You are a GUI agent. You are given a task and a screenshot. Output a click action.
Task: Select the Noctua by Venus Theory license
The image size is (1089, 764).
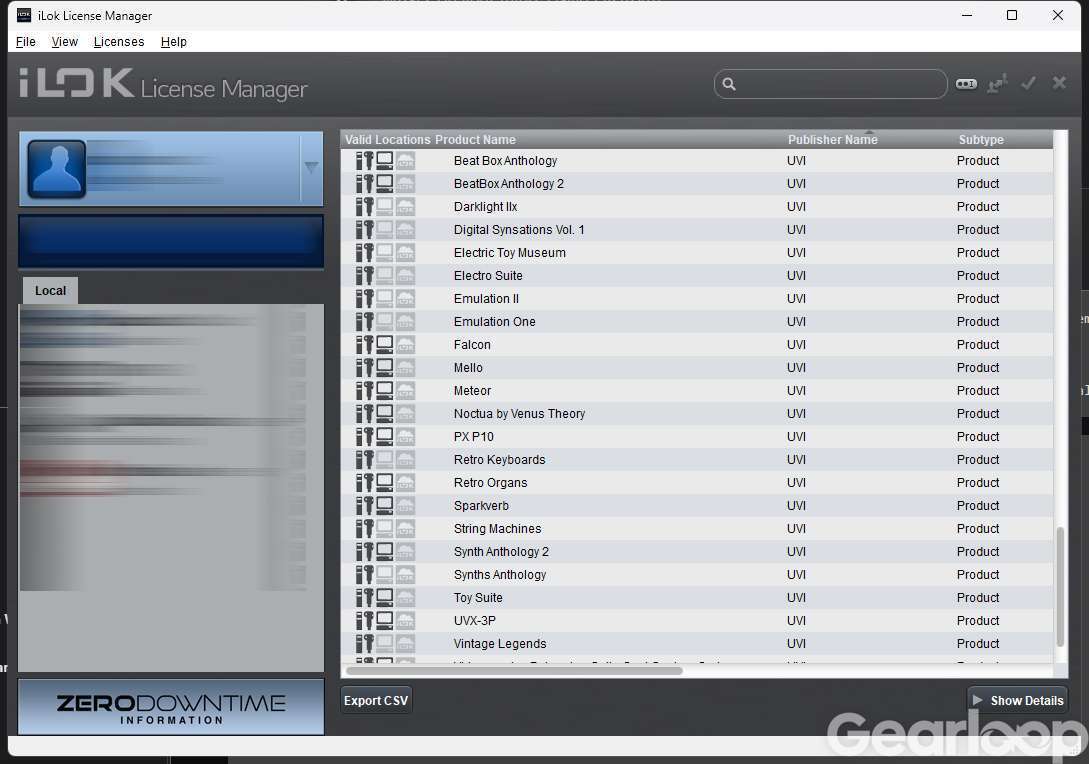coord(697,413)
